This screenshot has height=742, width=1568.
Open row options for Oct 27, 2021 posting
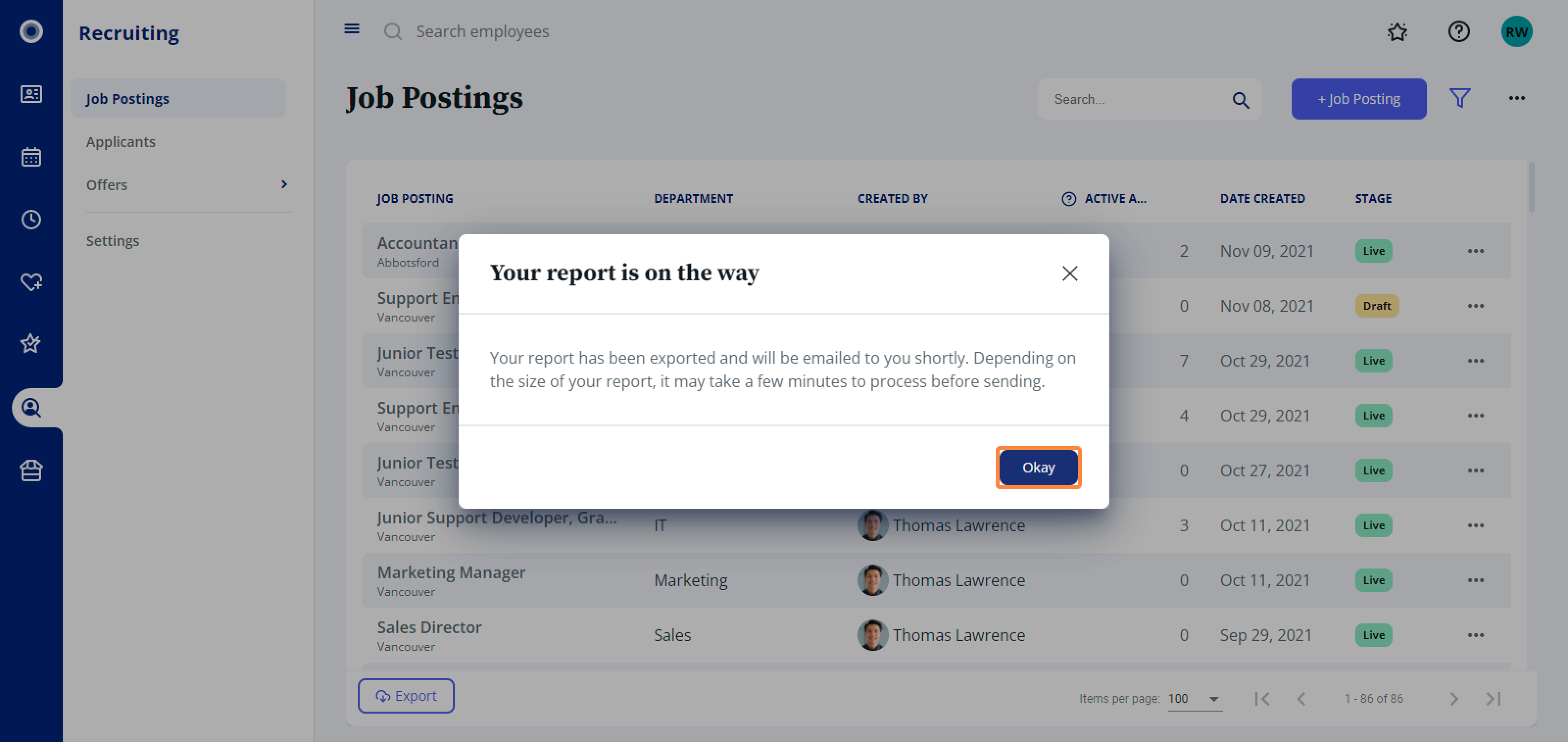[1475, 470]
